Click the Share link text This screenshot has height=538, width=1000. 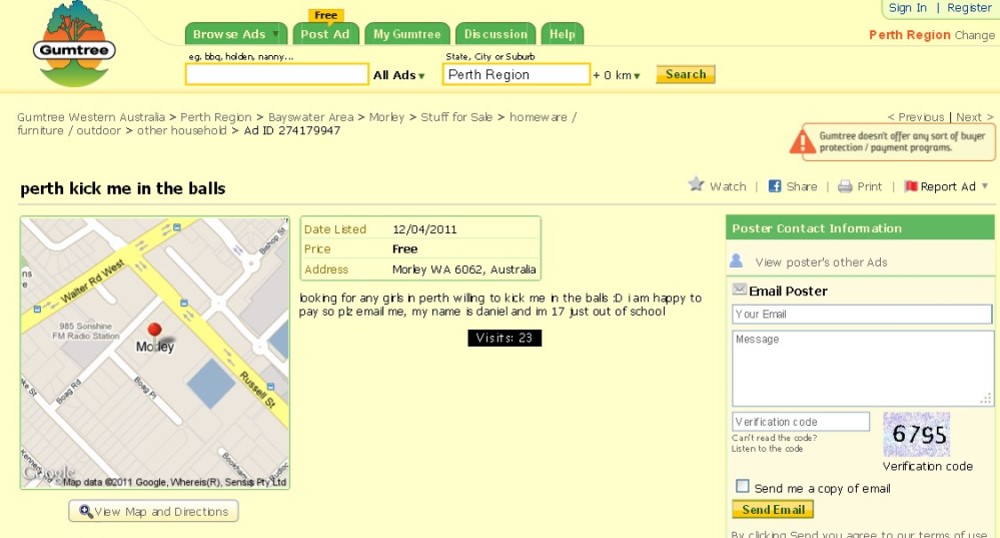[802, 187]
